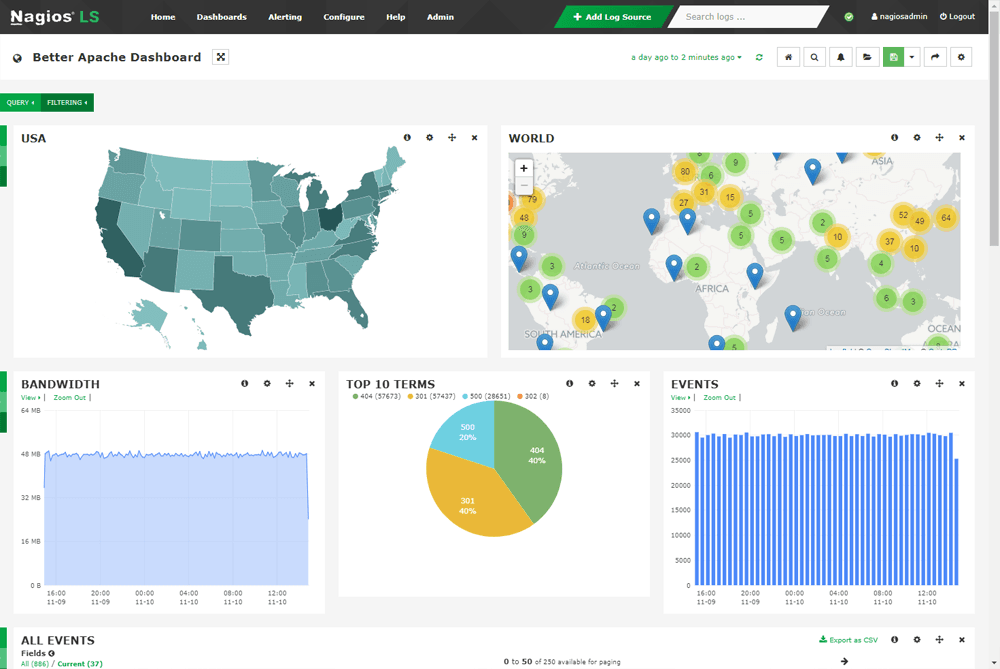Open the dashboard settings gear icon
The height and width of the screenshot is (669, 1000).
(961, 57)
